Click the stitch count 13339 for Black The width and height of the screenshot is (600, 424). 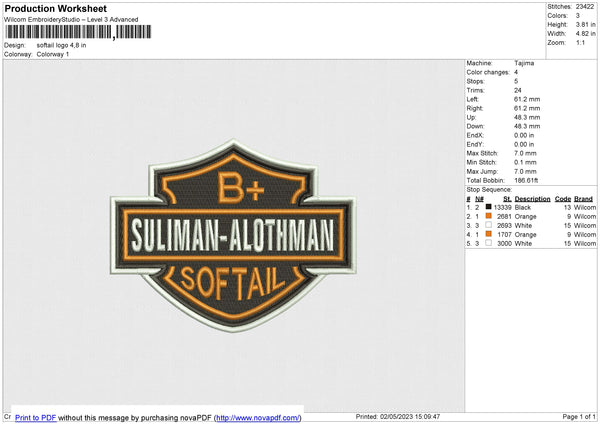502,207
